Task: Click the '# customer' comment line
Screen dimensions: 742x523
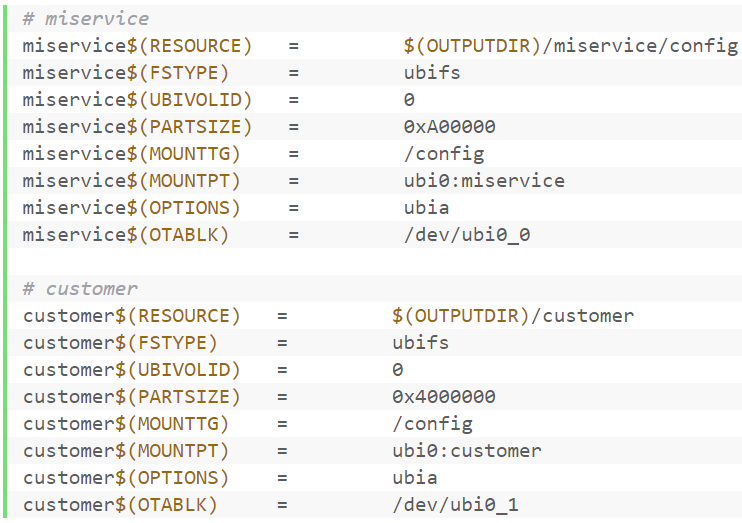Action: (x=80, y=289)
